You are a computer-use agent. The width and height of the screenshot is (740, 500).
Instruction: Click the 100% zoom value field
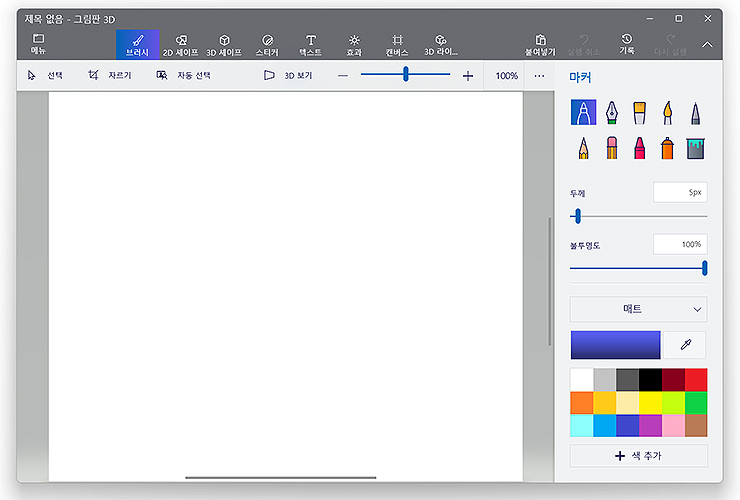click(x=506, y=76)
